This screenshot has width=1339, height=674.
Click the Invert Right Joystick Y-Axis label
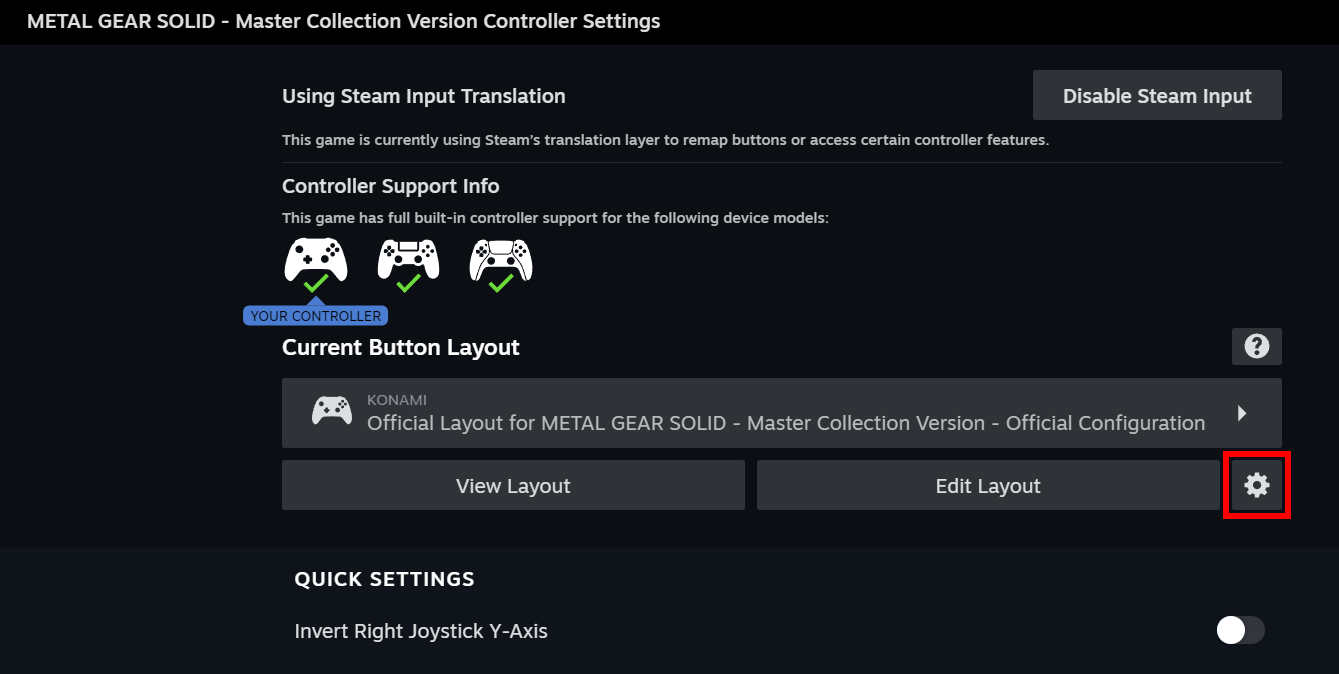click(x=421, y=631)
